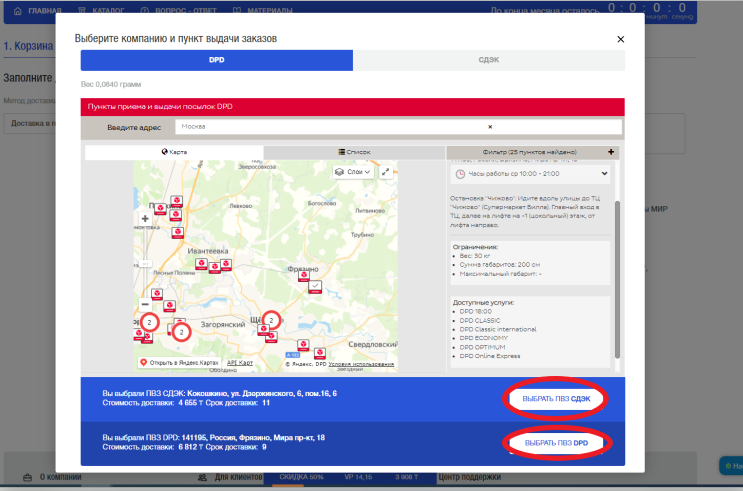Screen dimensions: 743x491
Task: Open map in Яндекс Картах link
Action: pos(180,363)
